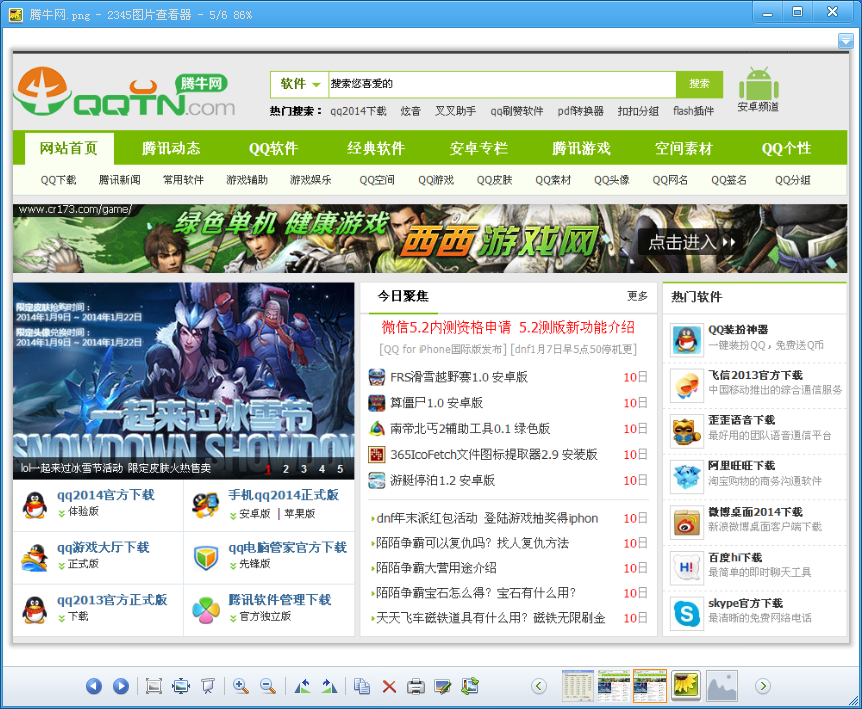Select the 腾讯动态 navigation tab
The width and height of the screenshot is (862, 709).
coord(171,148)
